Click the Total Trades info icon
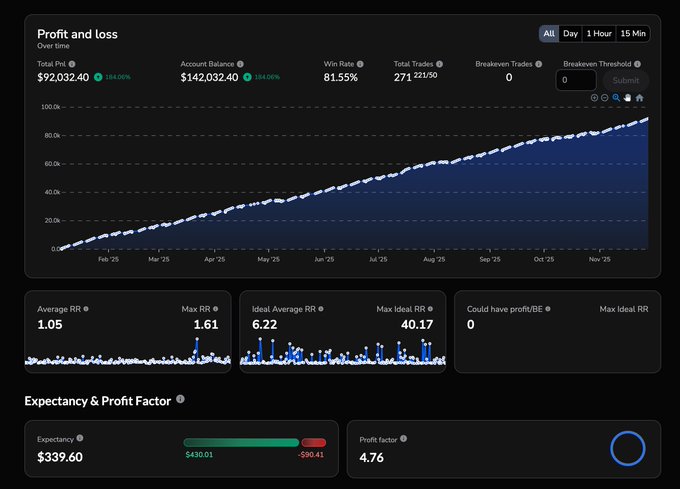680x489 pixels. tap(439, 64)
